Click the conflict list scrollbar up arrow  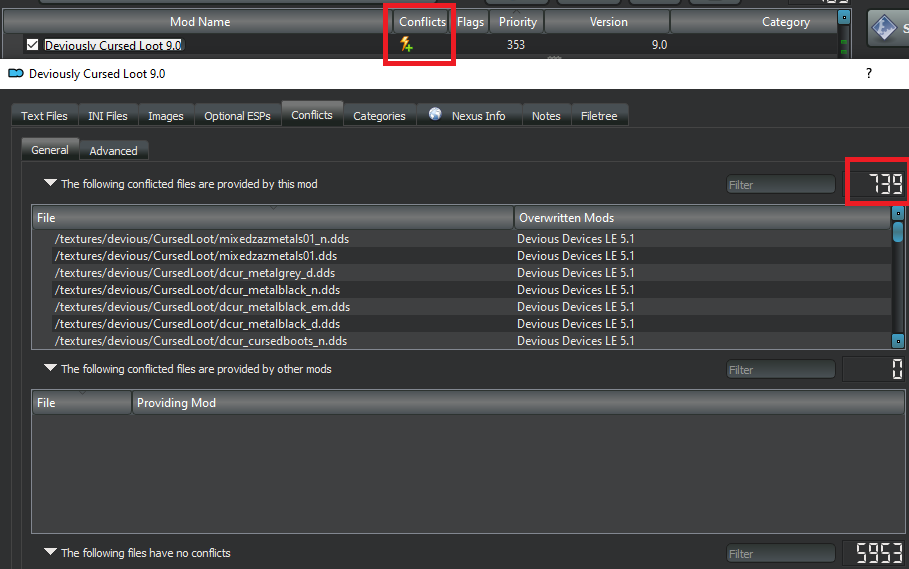pos(897,213)
